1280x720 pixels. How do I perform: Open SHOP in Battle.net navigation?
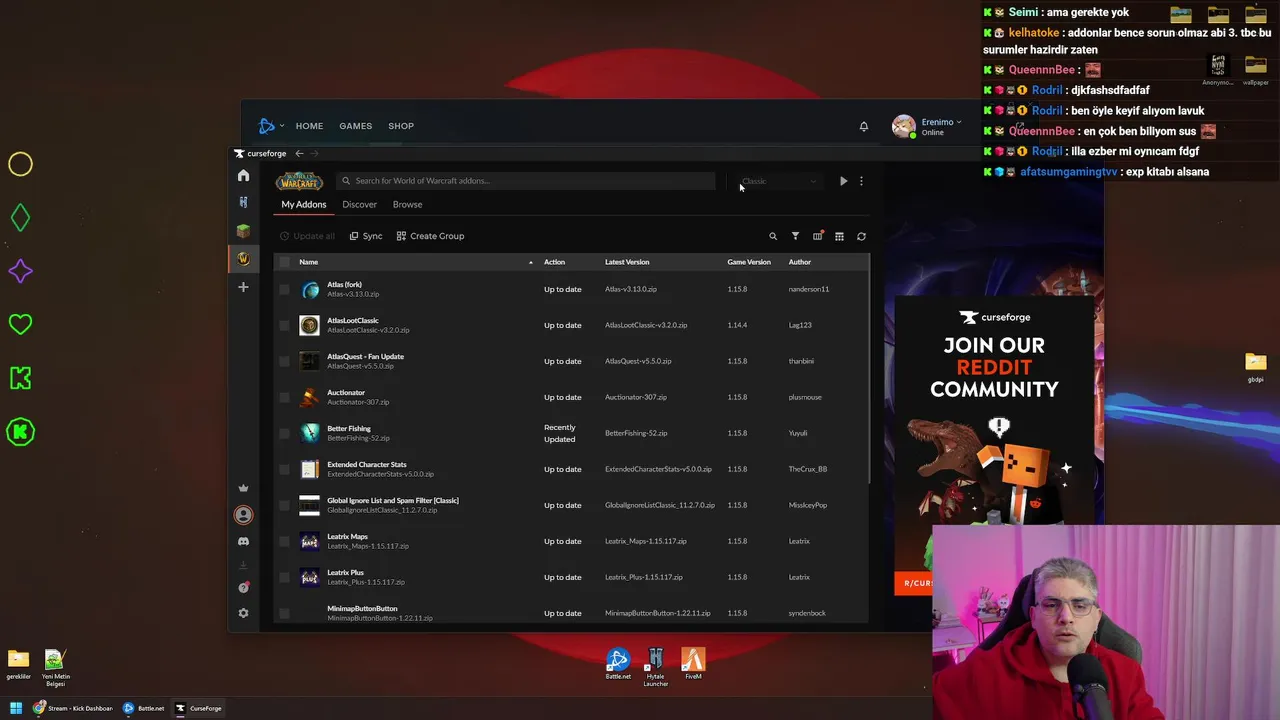[x=401, y=126]
